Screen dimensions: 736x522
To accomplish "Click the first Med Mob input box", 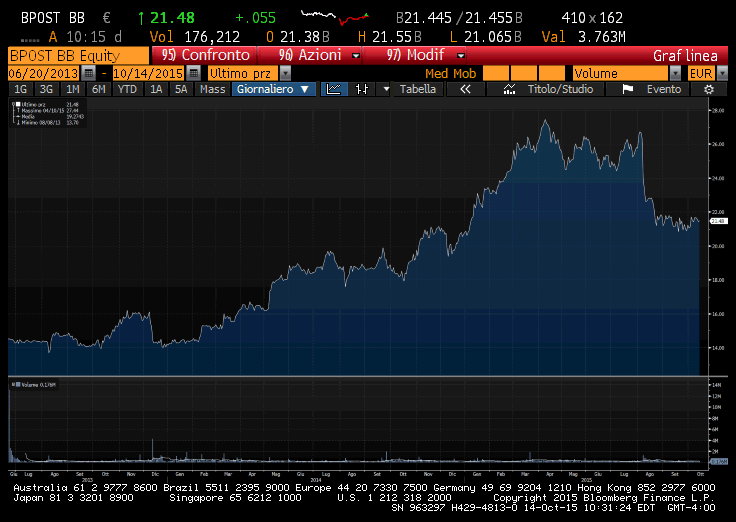I will tap(496, 73).
